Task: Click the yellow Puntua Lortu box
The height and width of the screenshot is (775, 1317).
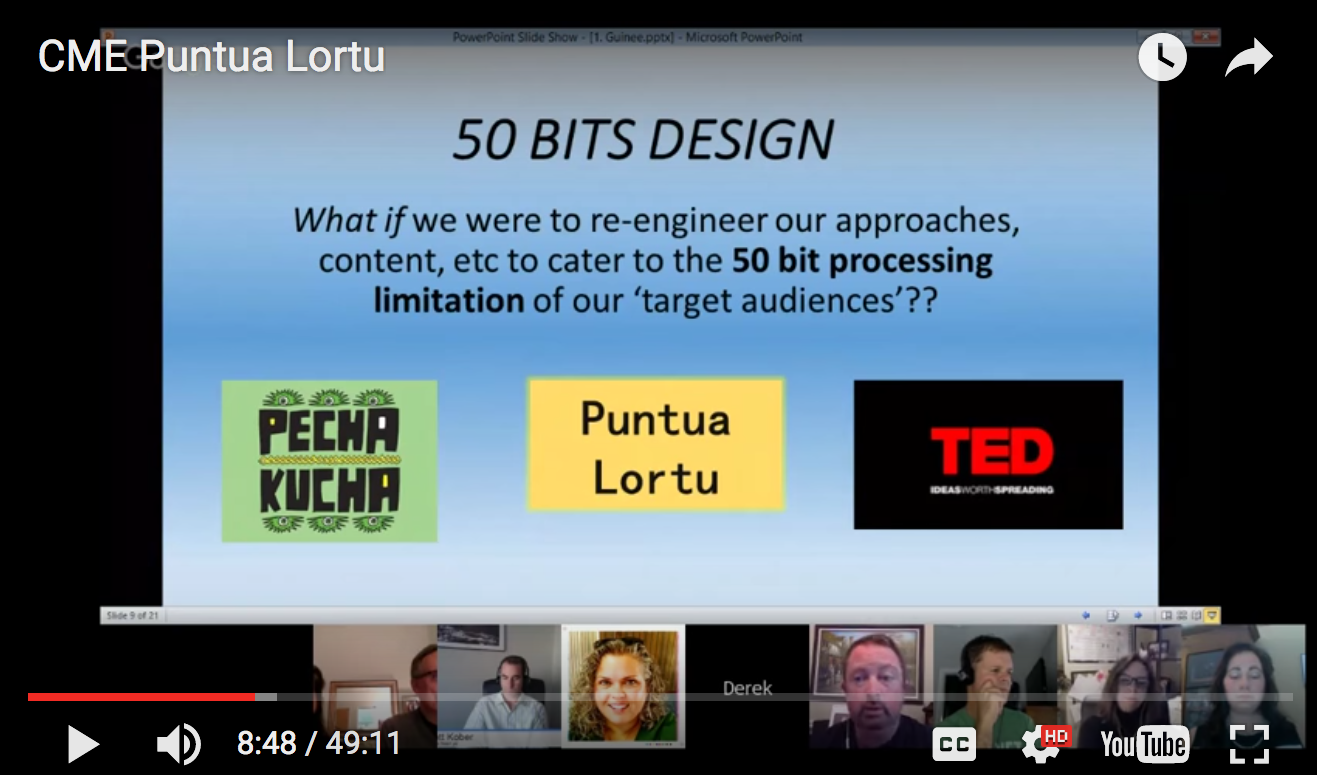Action: [x=656, y=445]
